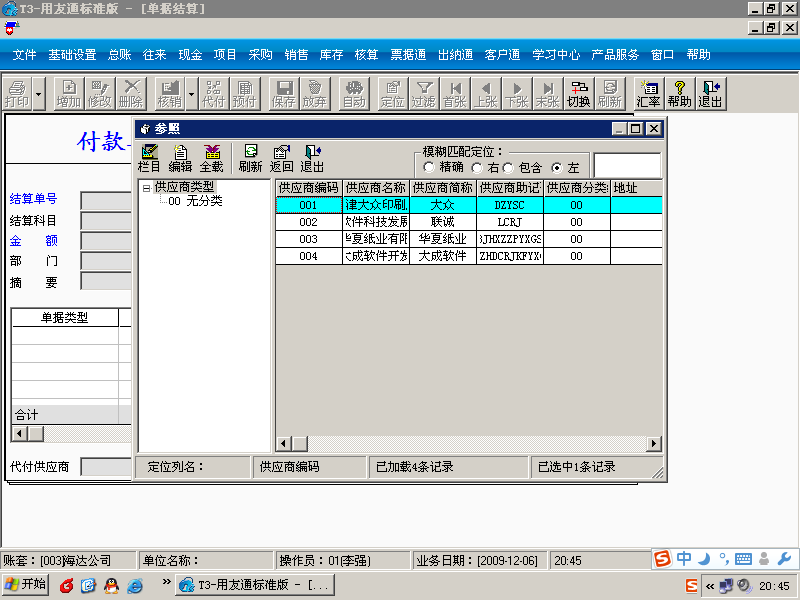Select the 左 left match radio button
This screenshot has height=600, width=800.
(x=557, y=167)
